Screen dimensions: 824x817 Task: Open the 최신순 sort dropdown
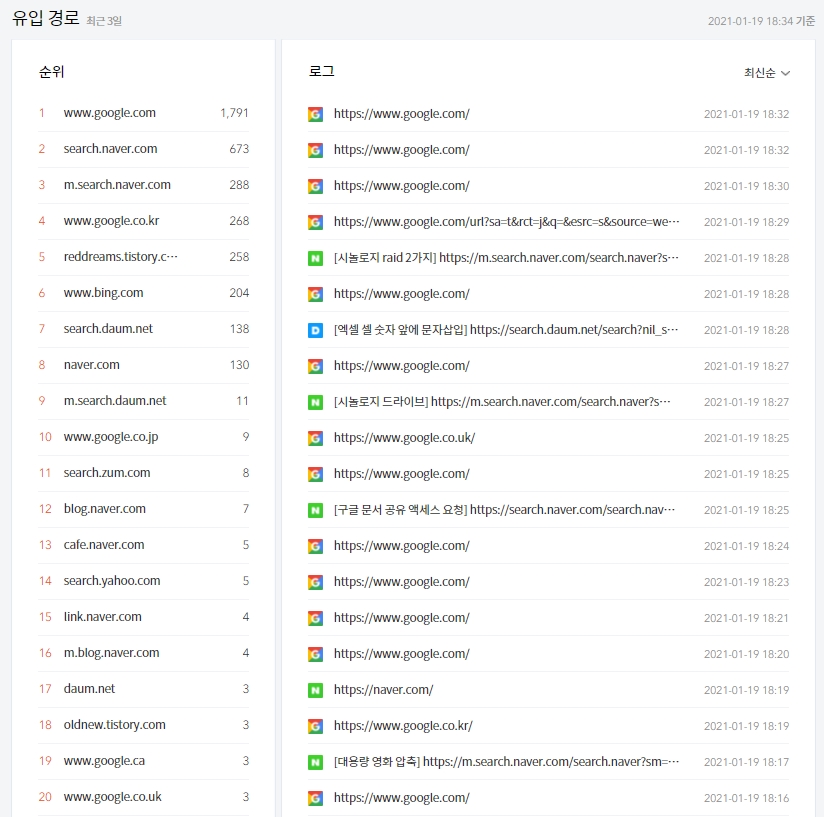click(x=767, y=73)
